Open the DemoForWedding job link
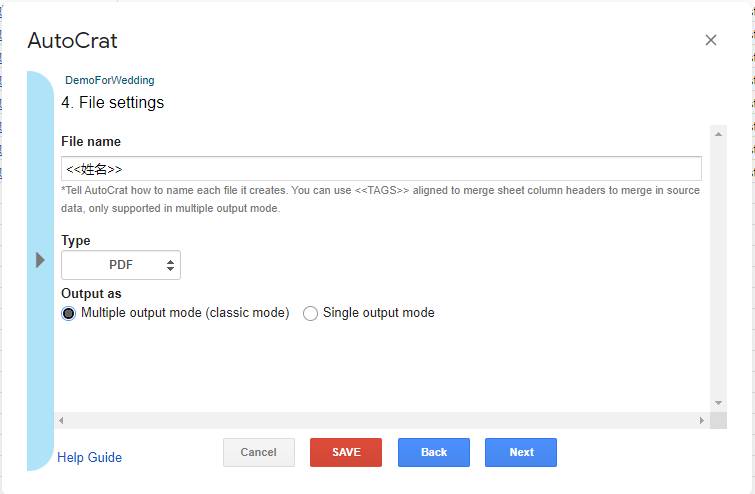Viewport: 755px width, 494px height. 110,80
